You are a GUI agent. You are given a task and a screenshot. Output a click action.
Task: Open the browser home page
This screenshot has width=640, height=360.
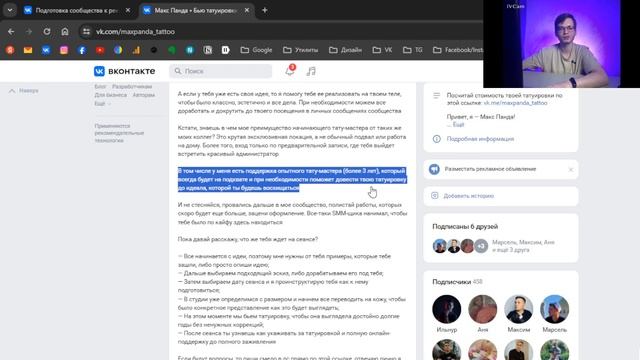[x=65, y=31]
